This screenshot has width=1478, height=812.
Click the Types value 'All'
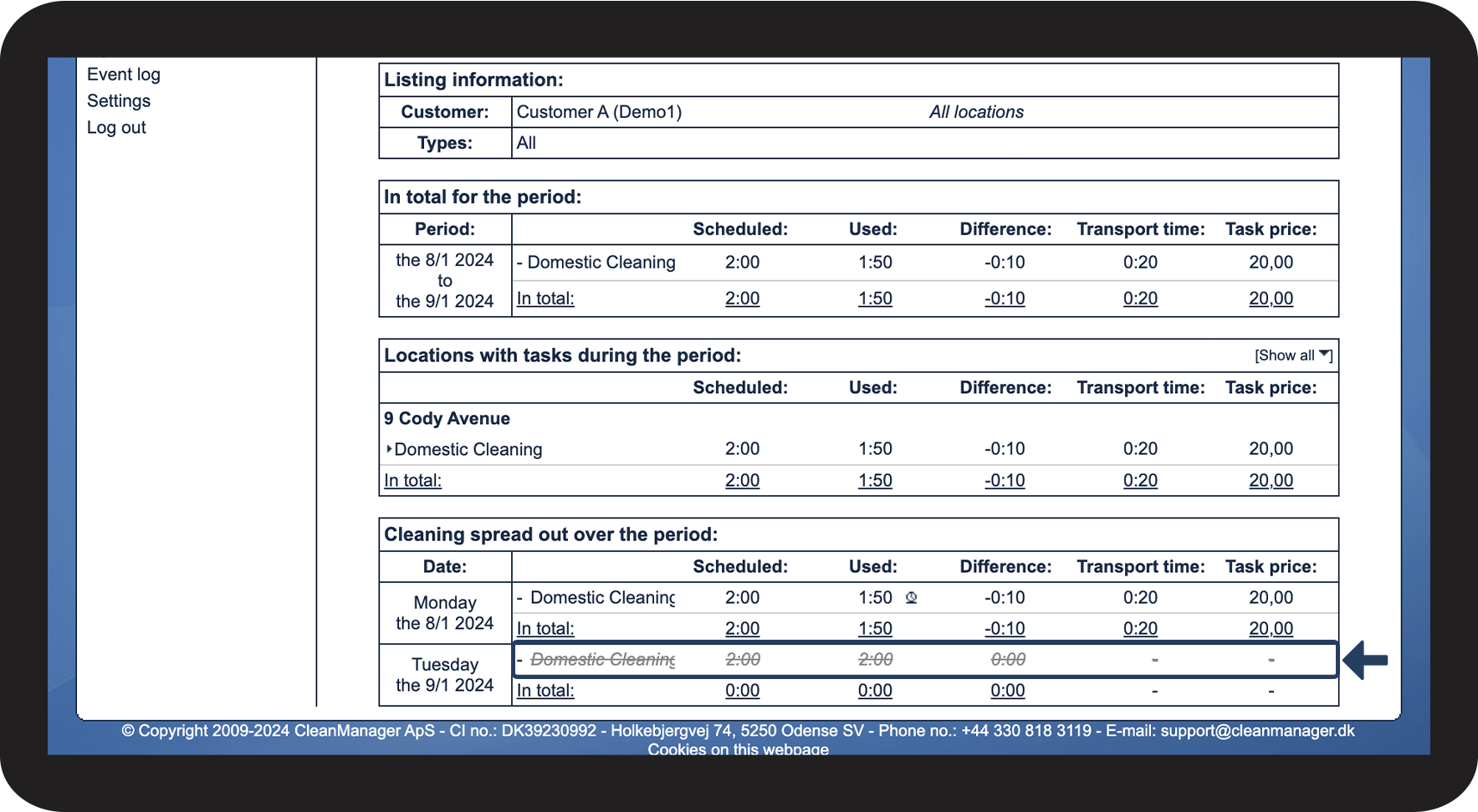526,143
